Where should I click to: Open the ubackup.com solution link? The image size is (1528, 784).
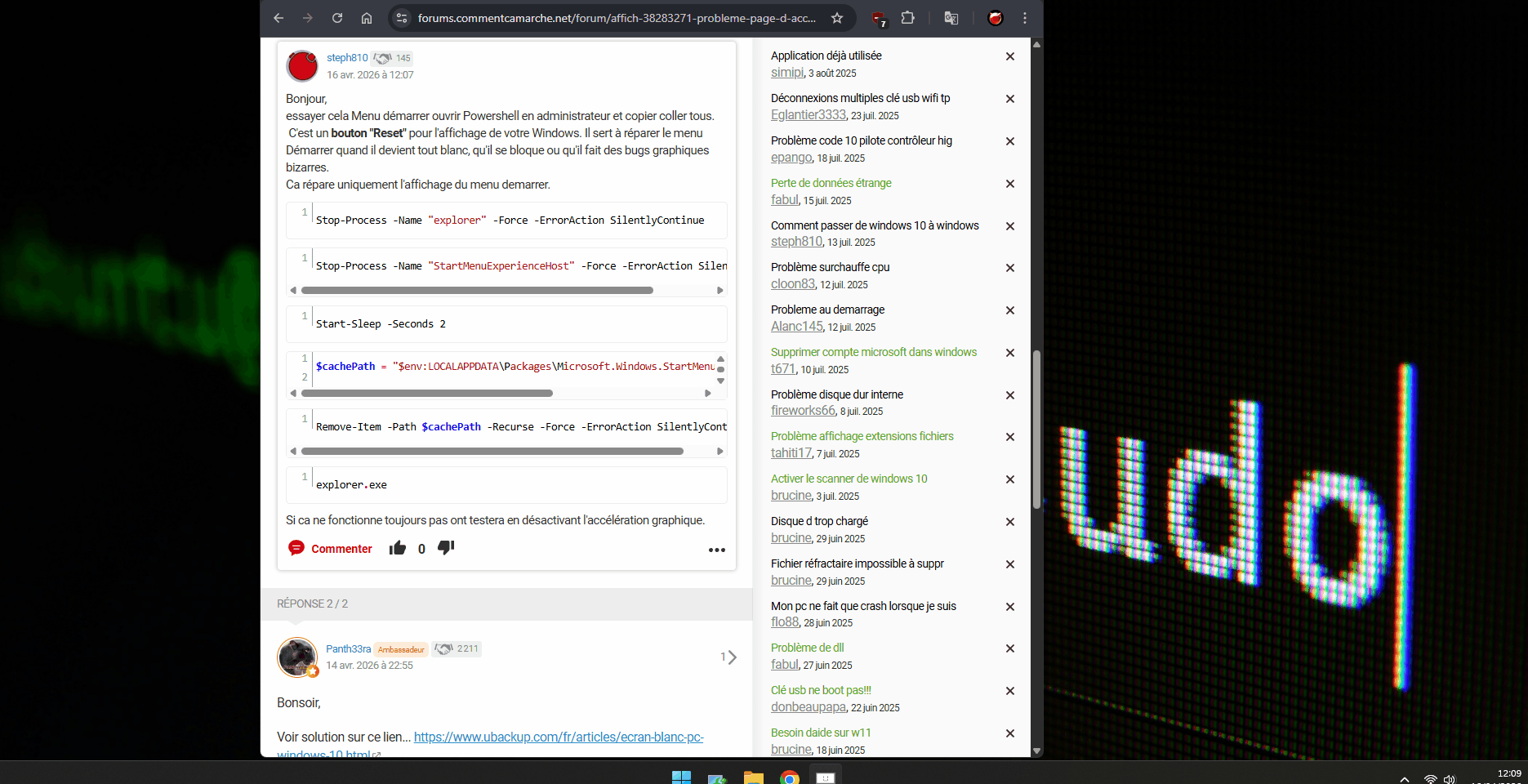click(x=558, y=737)
